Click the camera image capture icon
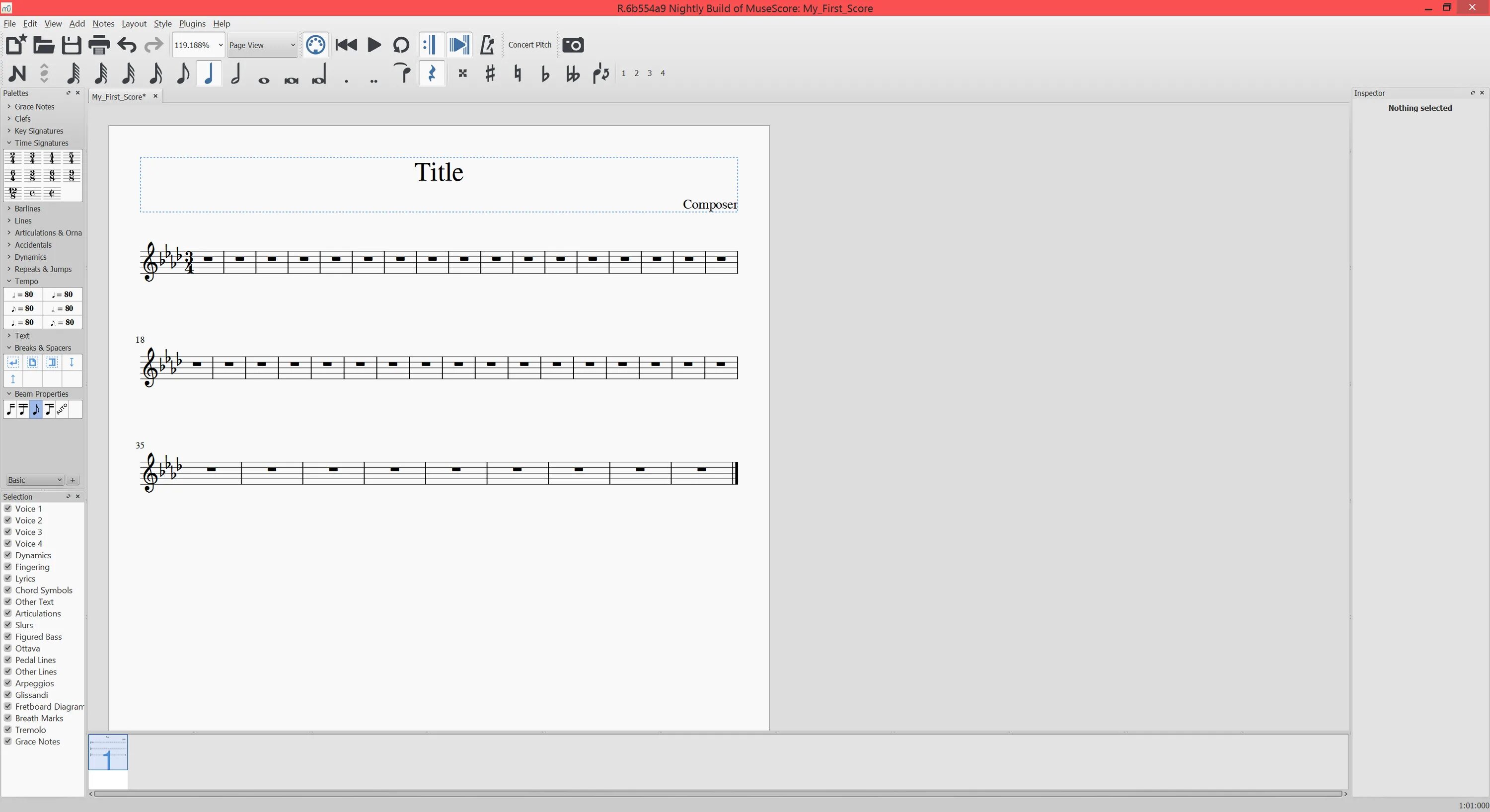Screen dimensions: 1490x812 click(x=573, y=45)
